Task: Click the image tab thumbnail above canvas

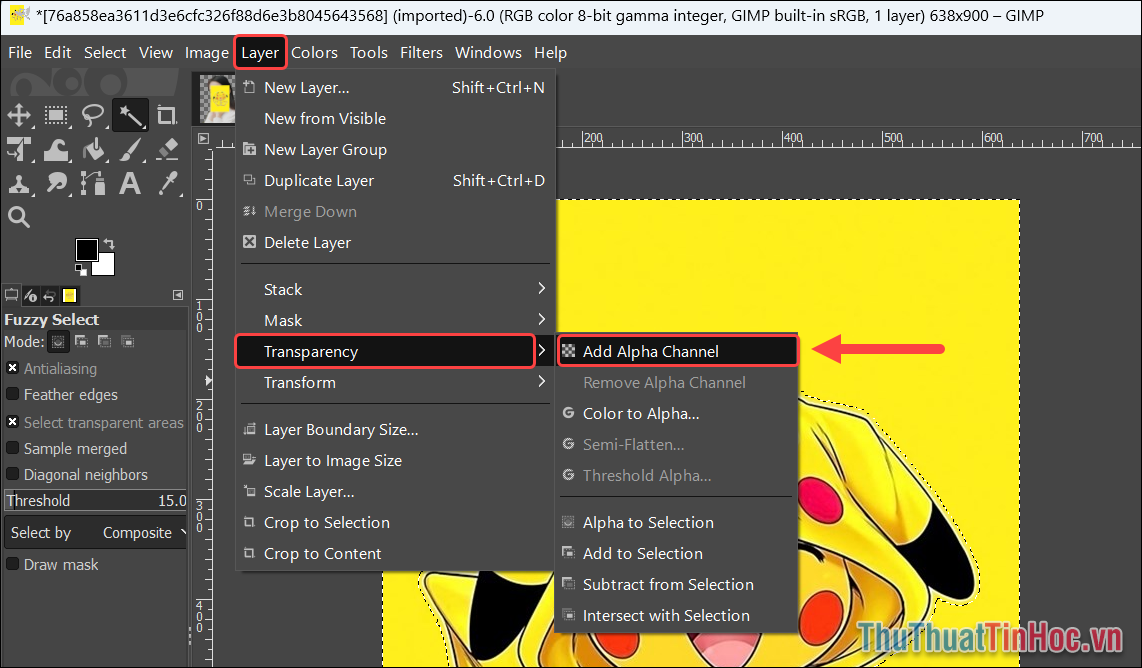Action: (x=218, y=99)
